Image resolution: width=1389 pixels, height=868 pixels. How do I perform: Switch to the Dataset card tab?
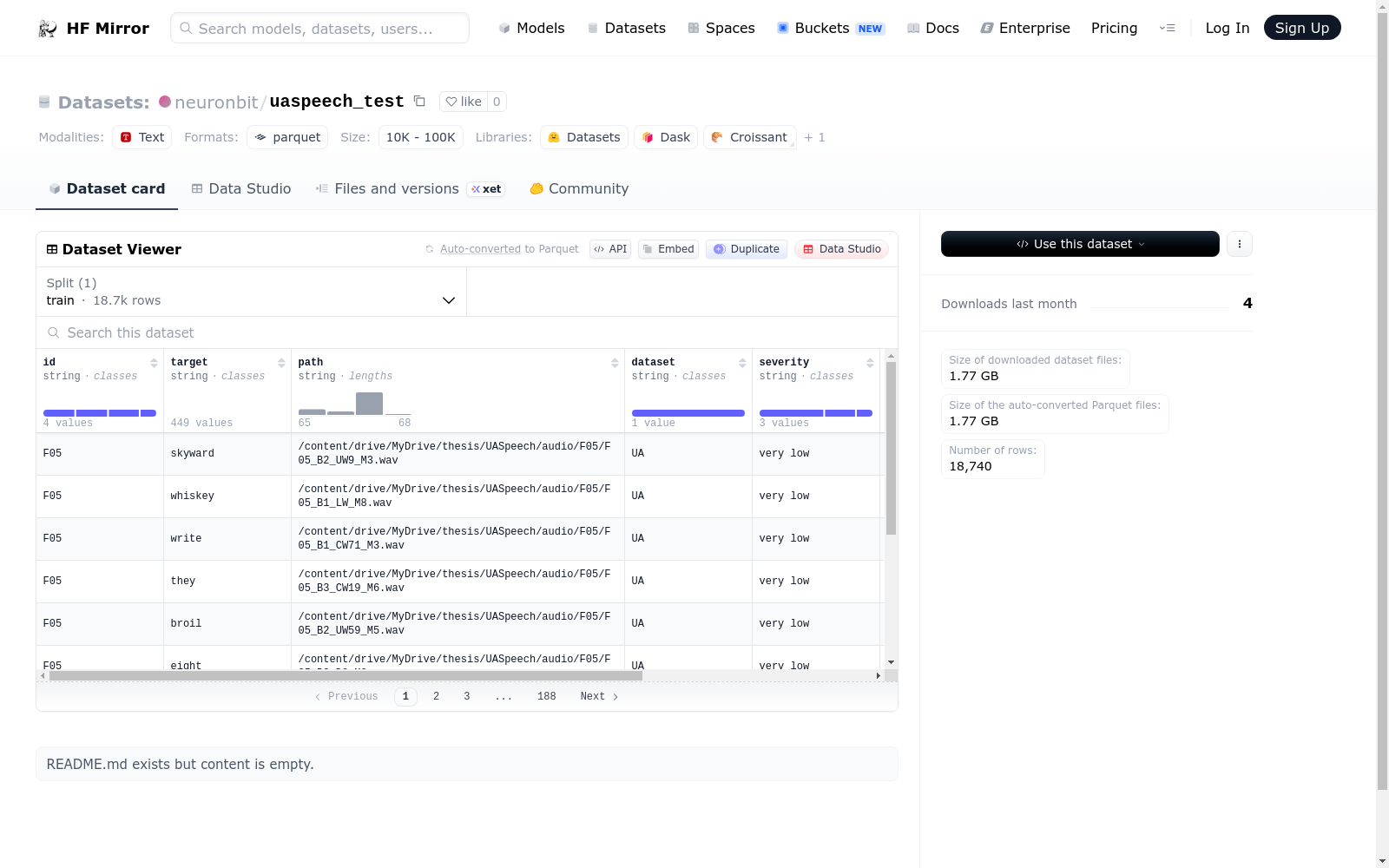point(107,188)
